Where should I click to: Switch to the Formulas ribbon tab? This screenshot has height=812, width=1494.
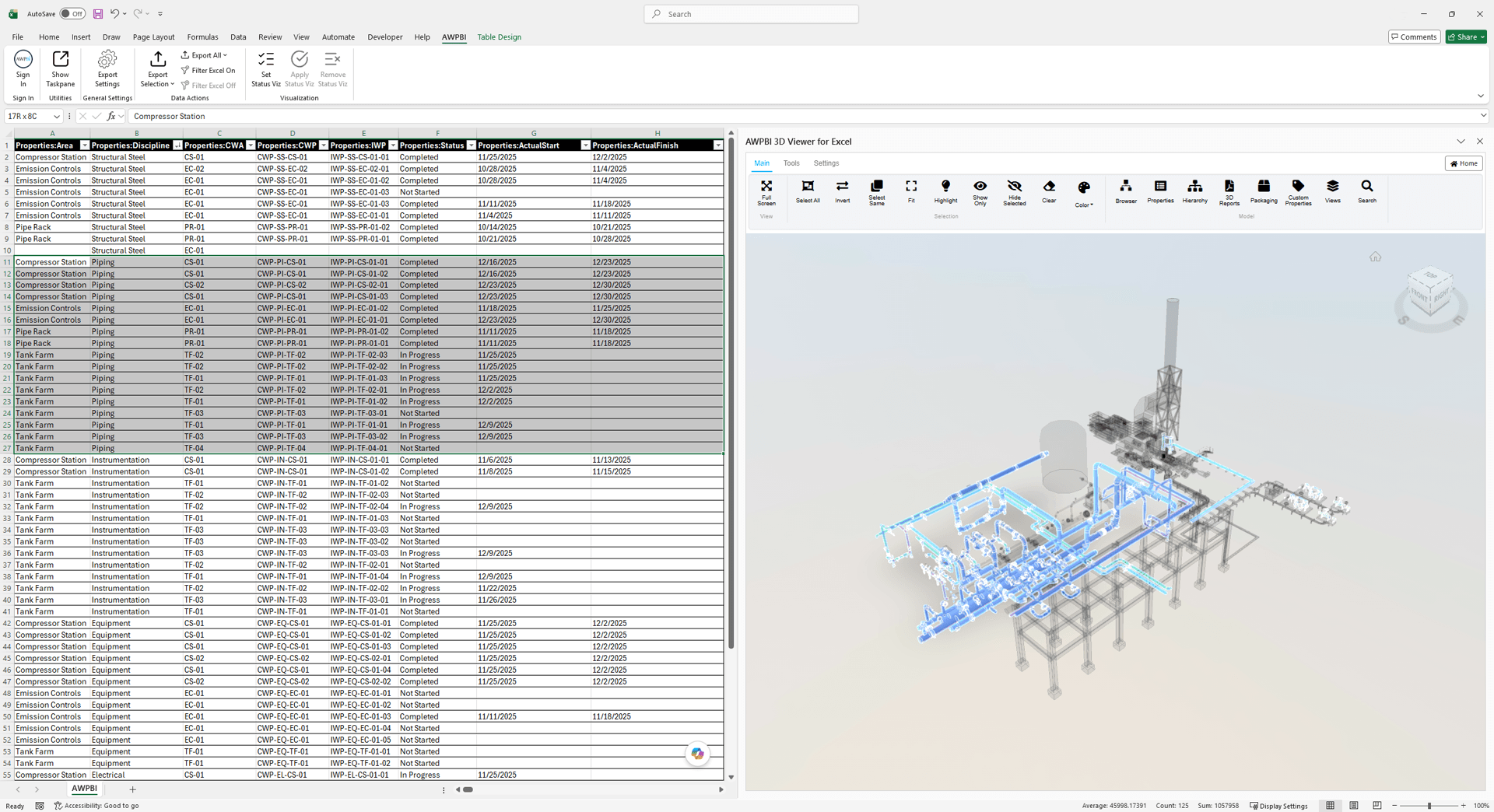202,37
